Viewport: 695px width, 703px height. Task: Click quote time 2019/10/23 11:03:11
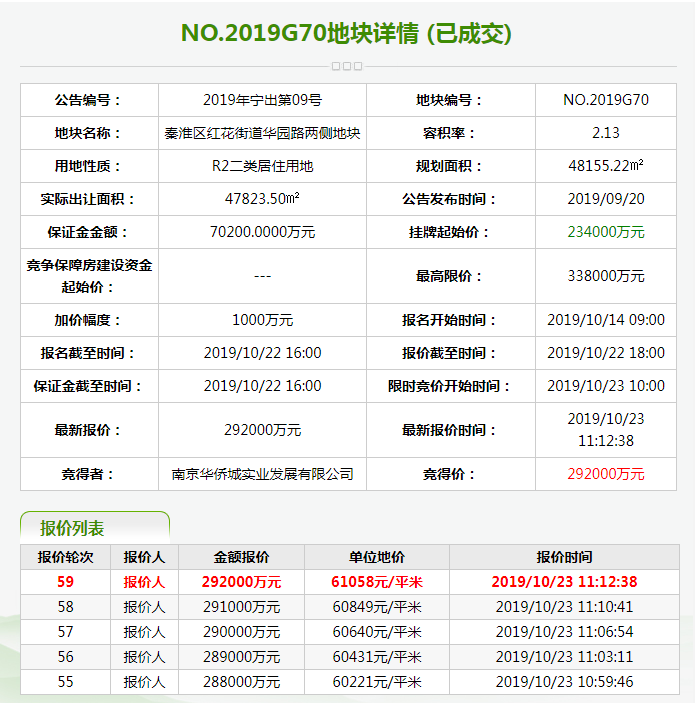tap(564, 657)
